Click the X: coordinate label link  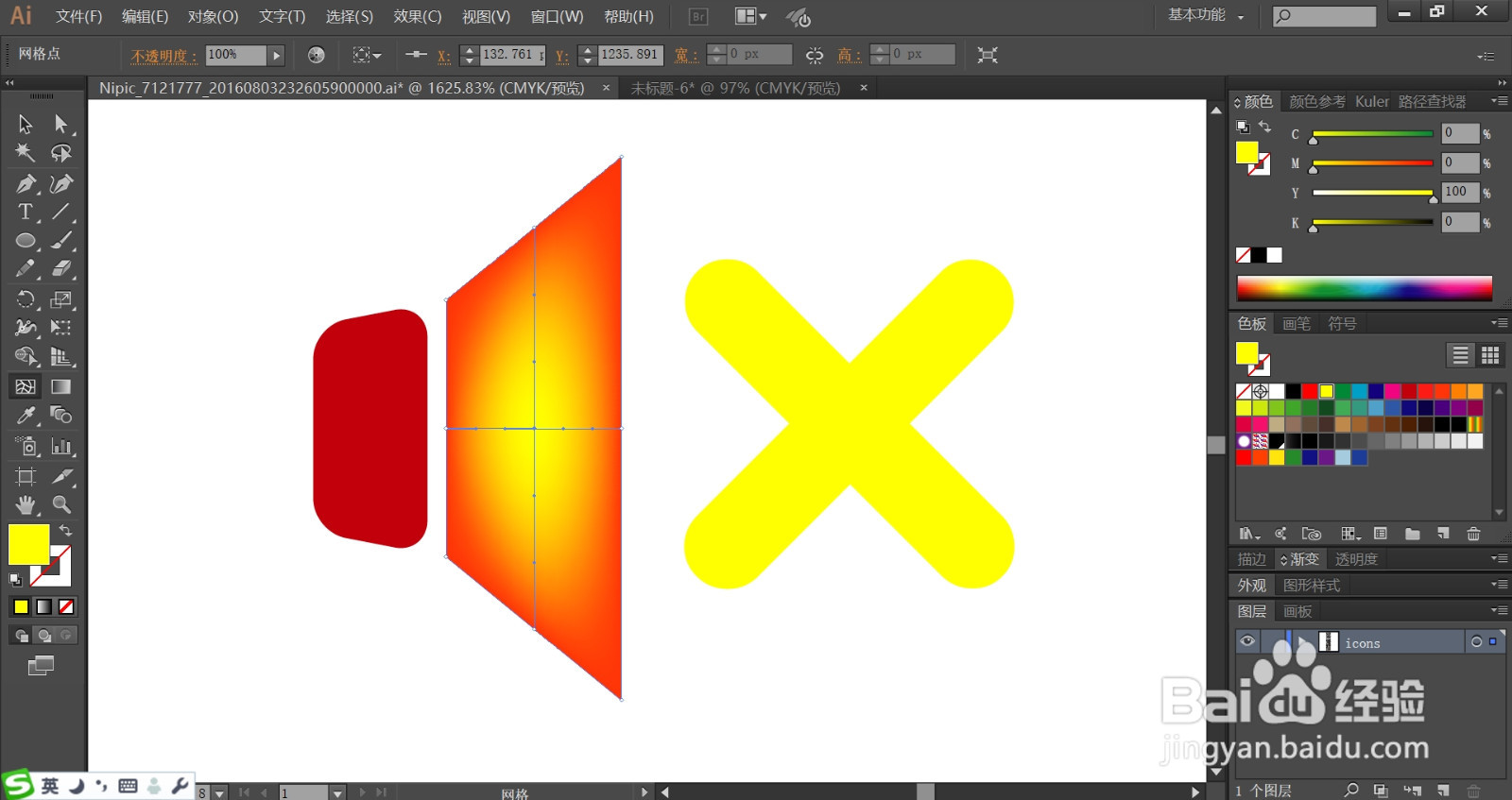[x=443, y=56]
